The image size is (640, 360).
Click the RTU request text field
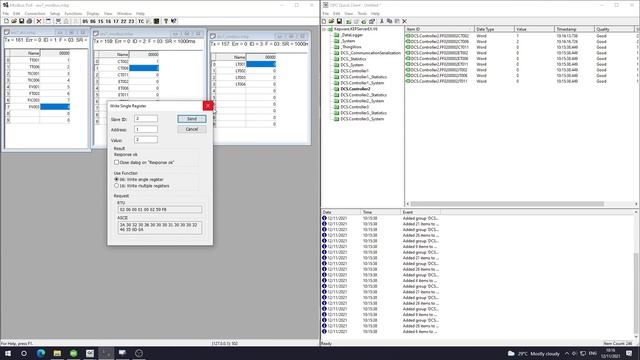click(160, 209)
